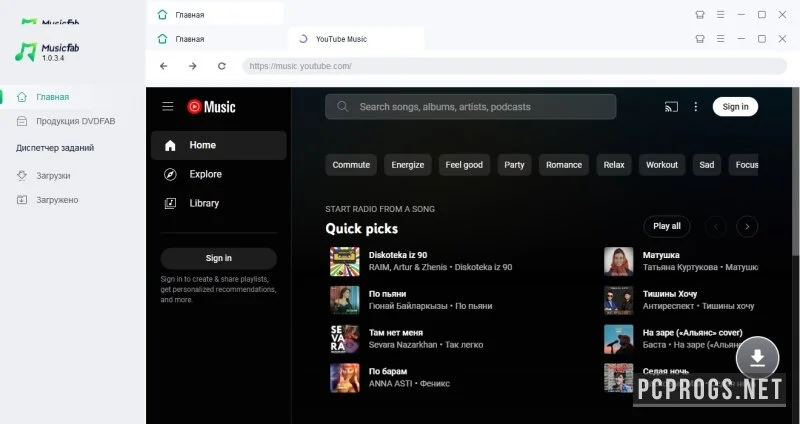Select the Commute mood chip

(x=351, y=165)
